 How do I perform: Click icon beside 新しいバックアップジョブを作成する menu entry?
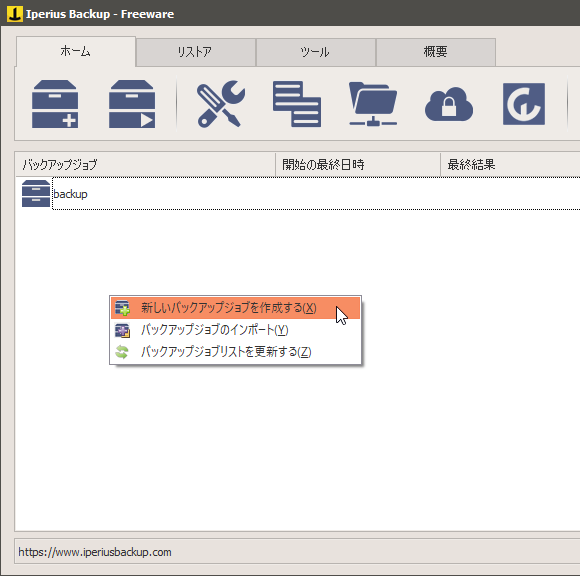click(x=122, y=308)
